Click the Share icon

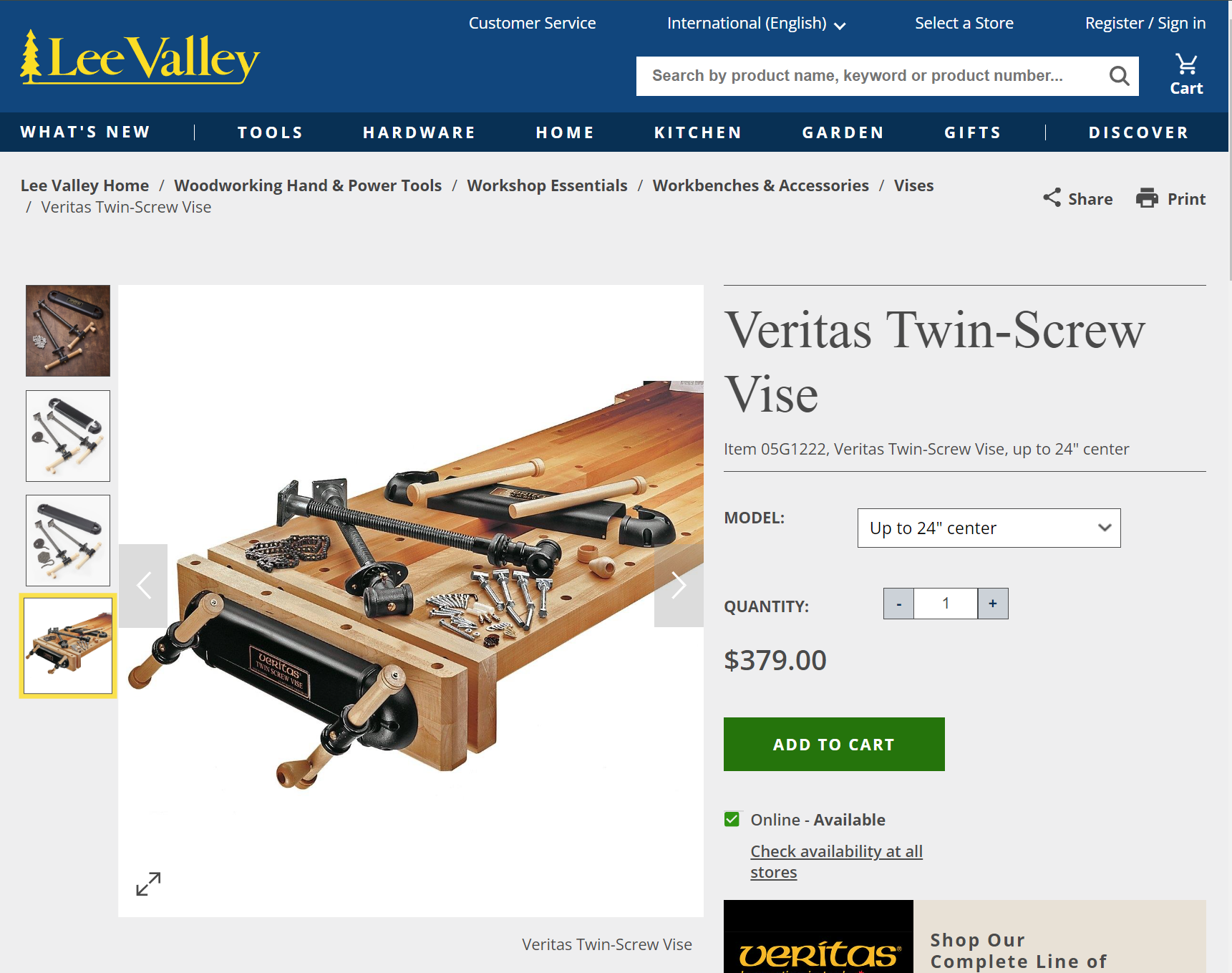1052,198
